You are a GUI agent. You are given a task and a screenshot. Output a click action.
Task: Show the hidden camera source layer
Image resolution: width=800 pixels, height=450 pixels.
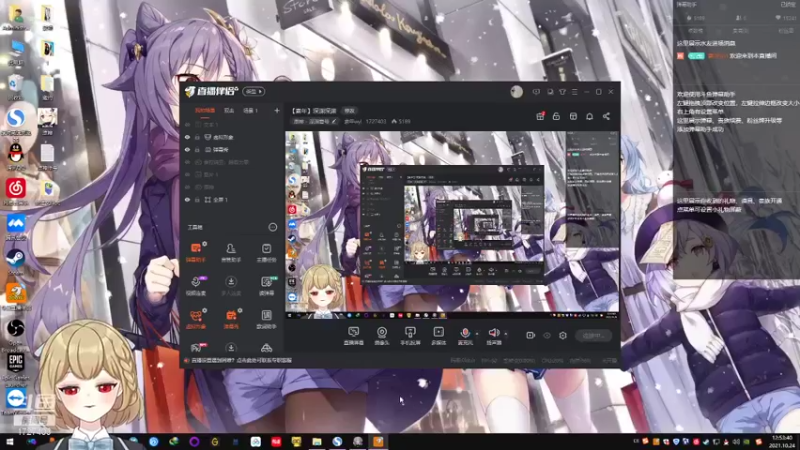click(187, 187)
